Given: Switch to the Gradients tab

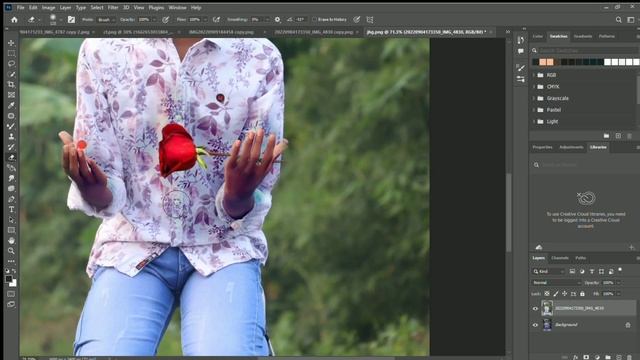Looking at the screenshot, I should tap(582, 36).
